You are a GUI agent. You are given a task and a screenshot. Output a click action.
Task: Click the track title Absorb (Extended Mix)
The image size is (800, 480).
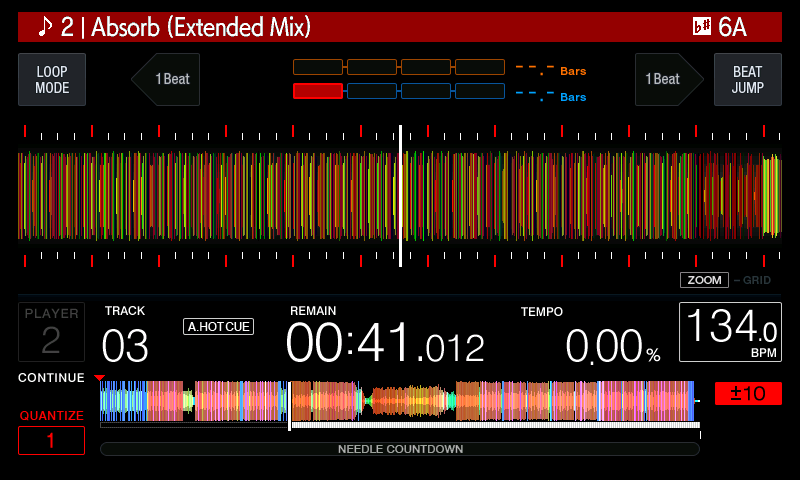pyautogui.click(x=201, y=27)
